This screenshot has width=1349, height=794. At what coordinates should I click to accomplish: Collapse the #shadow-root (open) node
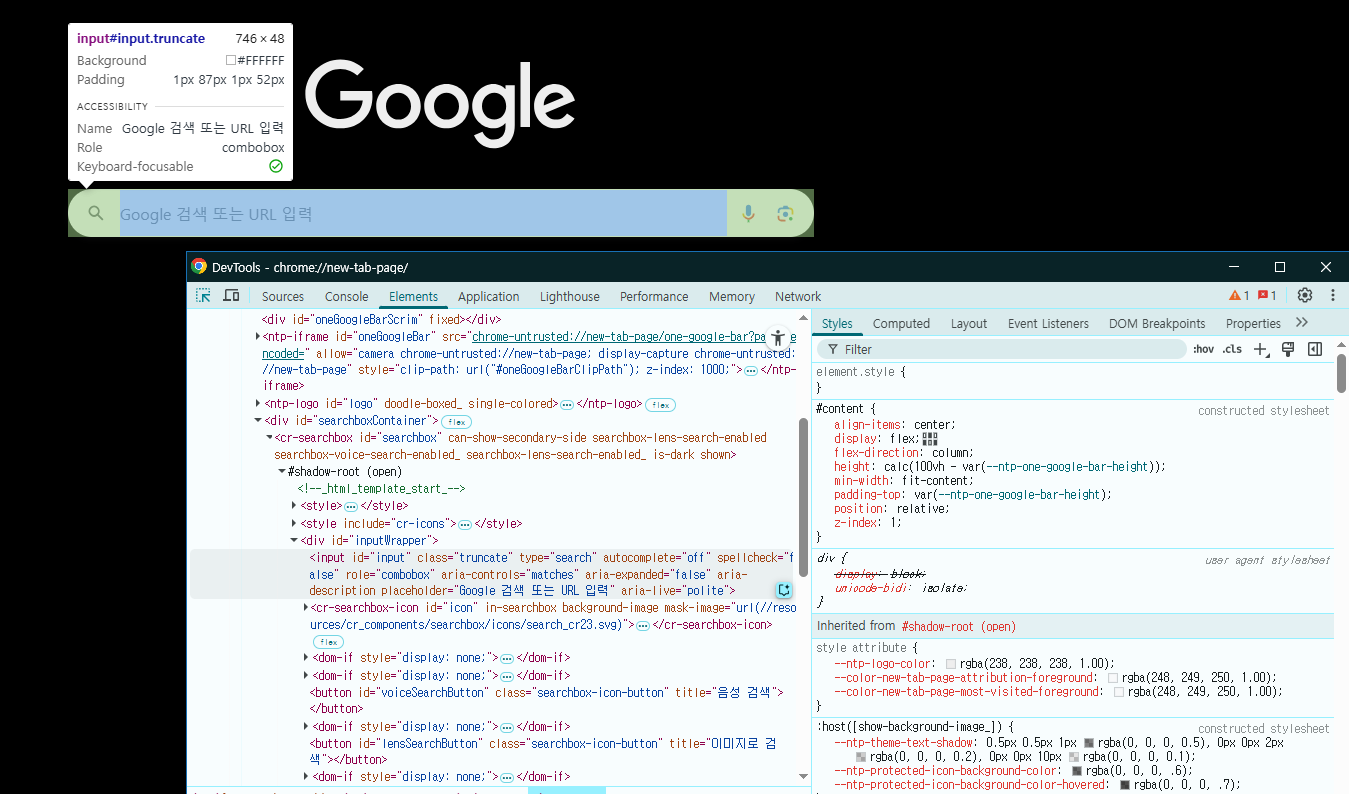click(282, 472)
